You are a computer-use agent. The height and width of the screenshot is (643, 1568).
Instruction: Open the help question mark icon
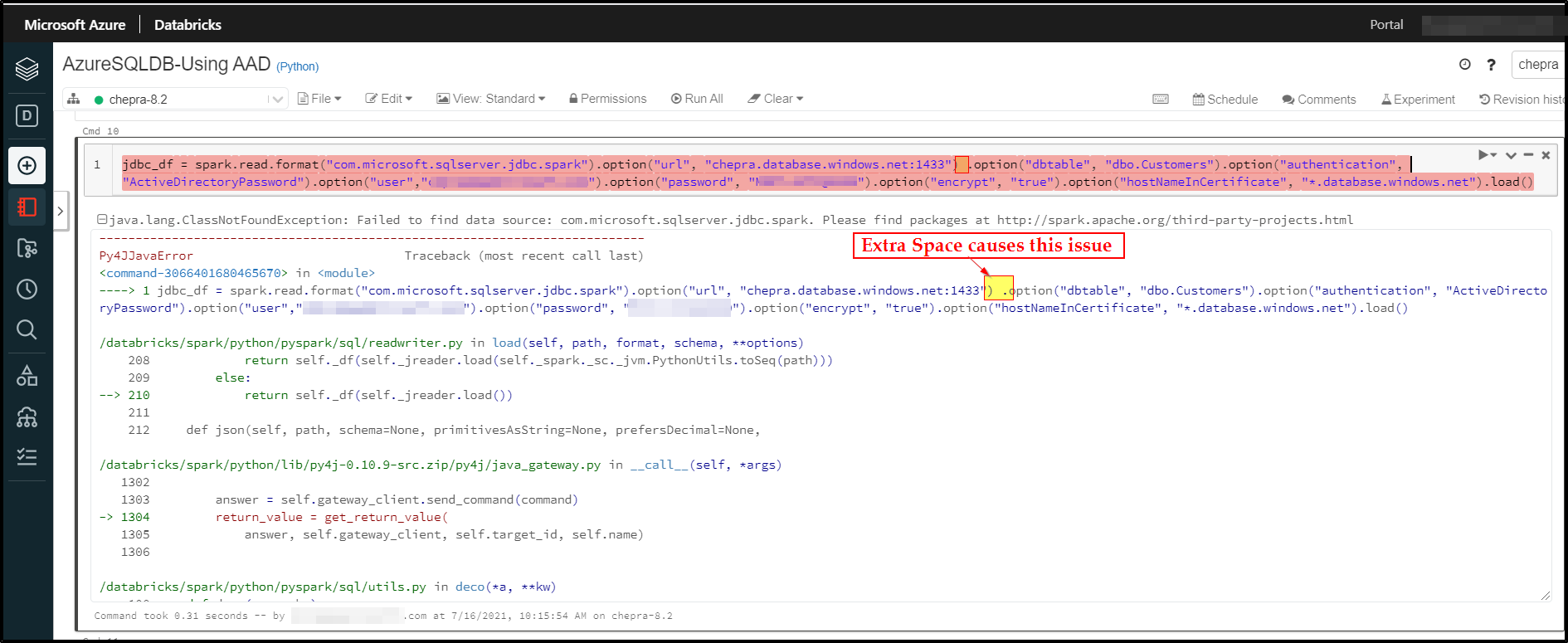tap(1491, 65)
